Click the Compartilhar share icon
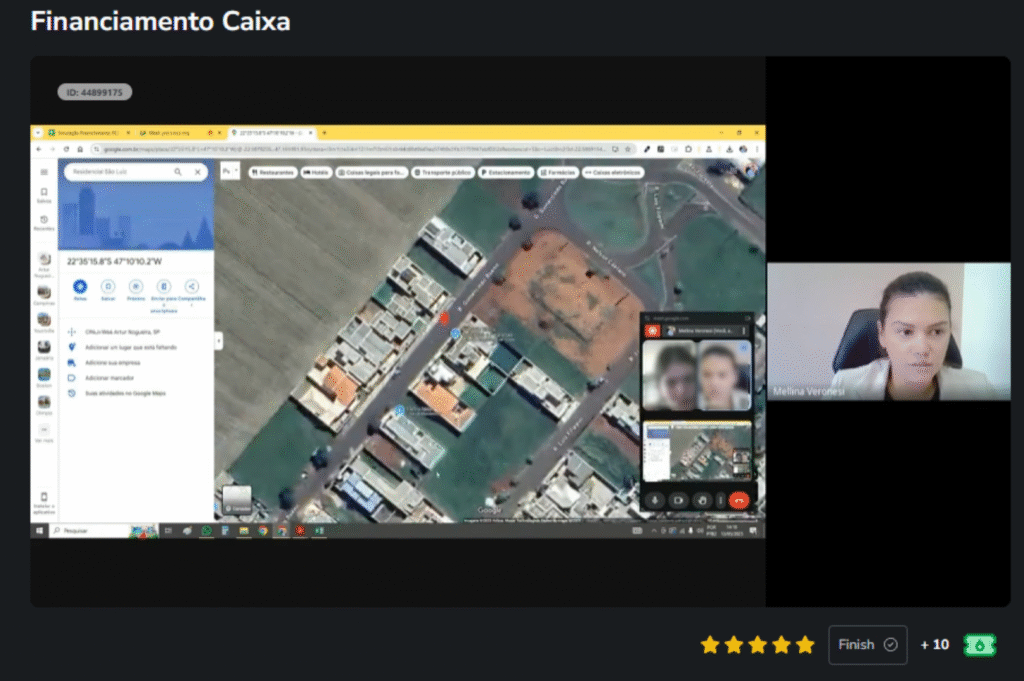Viewport: 1024px width, 681px height. pos(192,286)
